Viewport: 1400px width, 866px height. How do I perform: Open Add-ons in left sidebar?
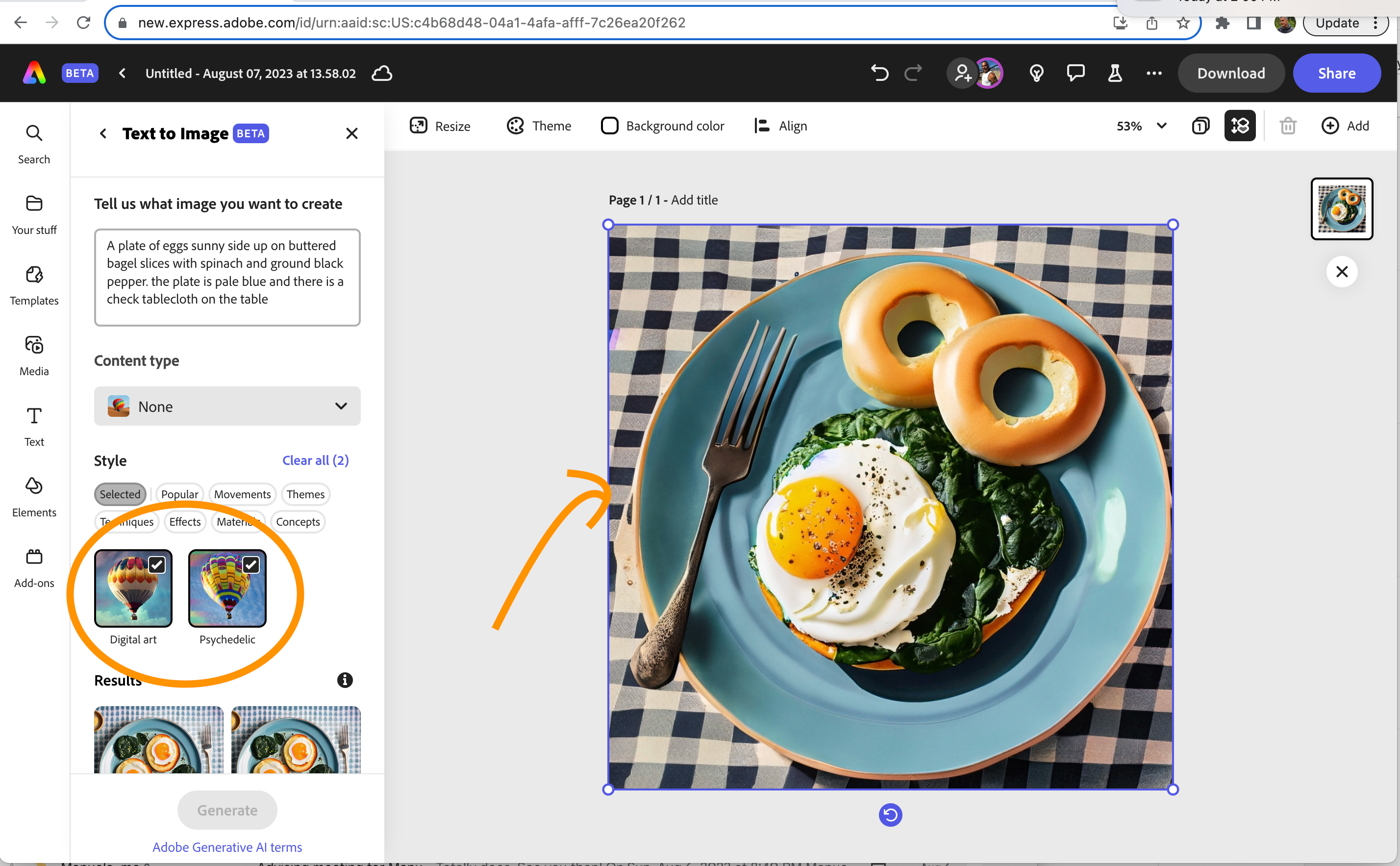click(x=34, y=567)
